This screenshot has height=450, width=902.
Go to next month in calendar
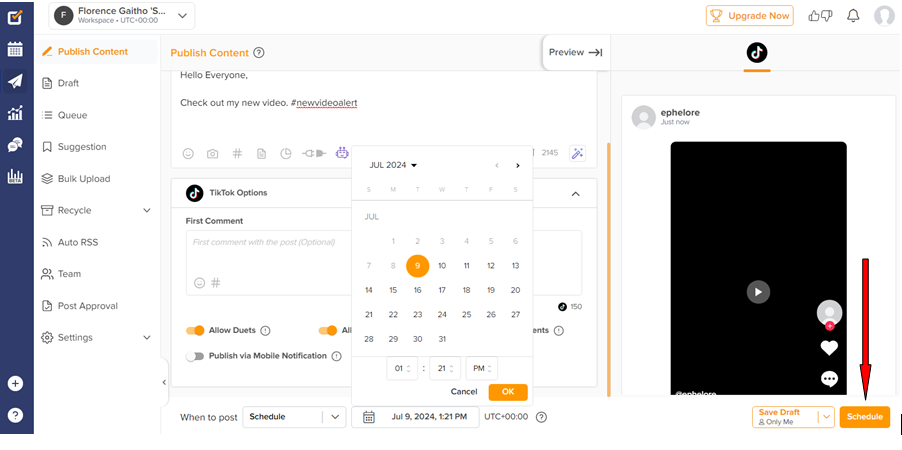tap(518, 166)
